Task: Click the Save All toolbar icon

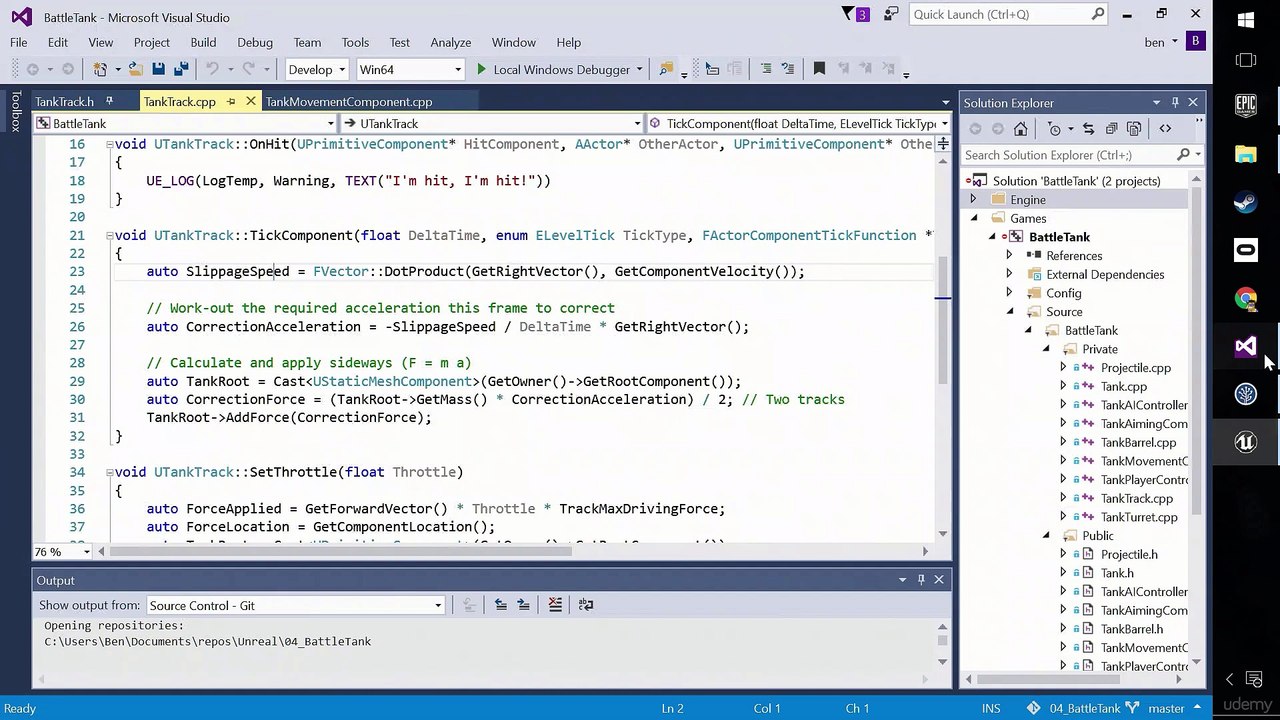Action: [181, 69]
